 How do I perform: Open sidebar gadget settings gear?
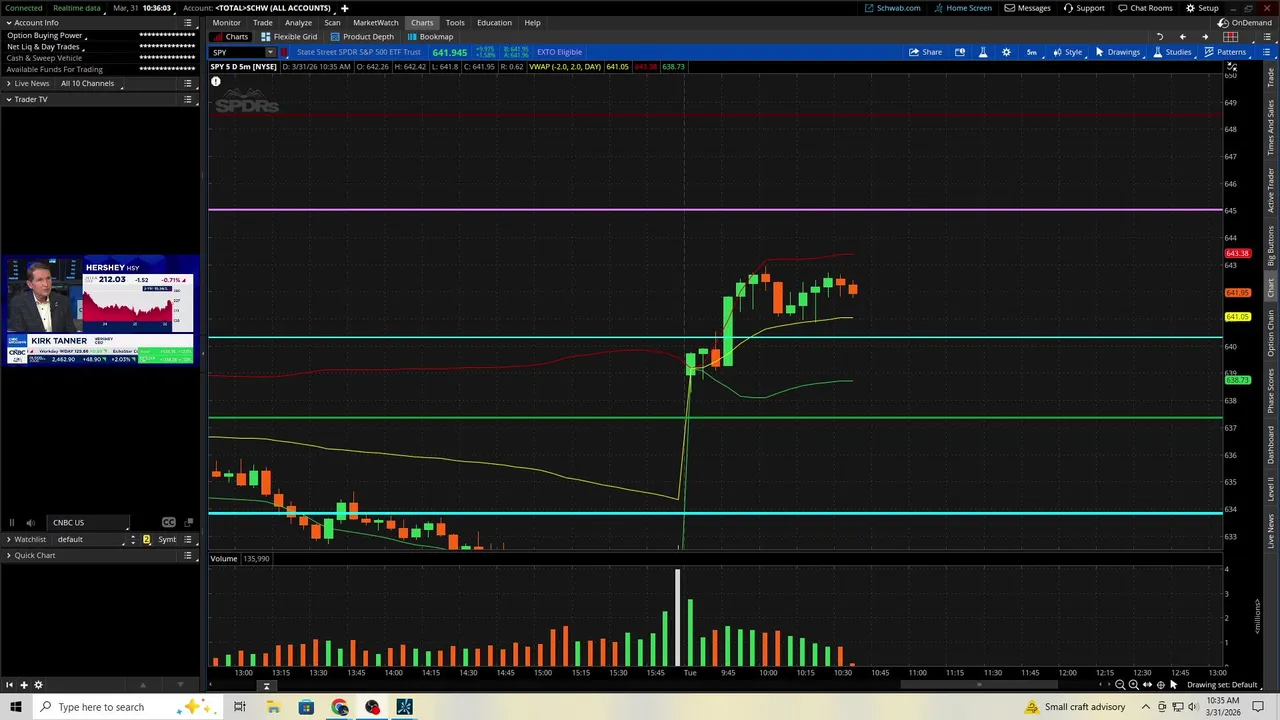[x=38, y=685]
